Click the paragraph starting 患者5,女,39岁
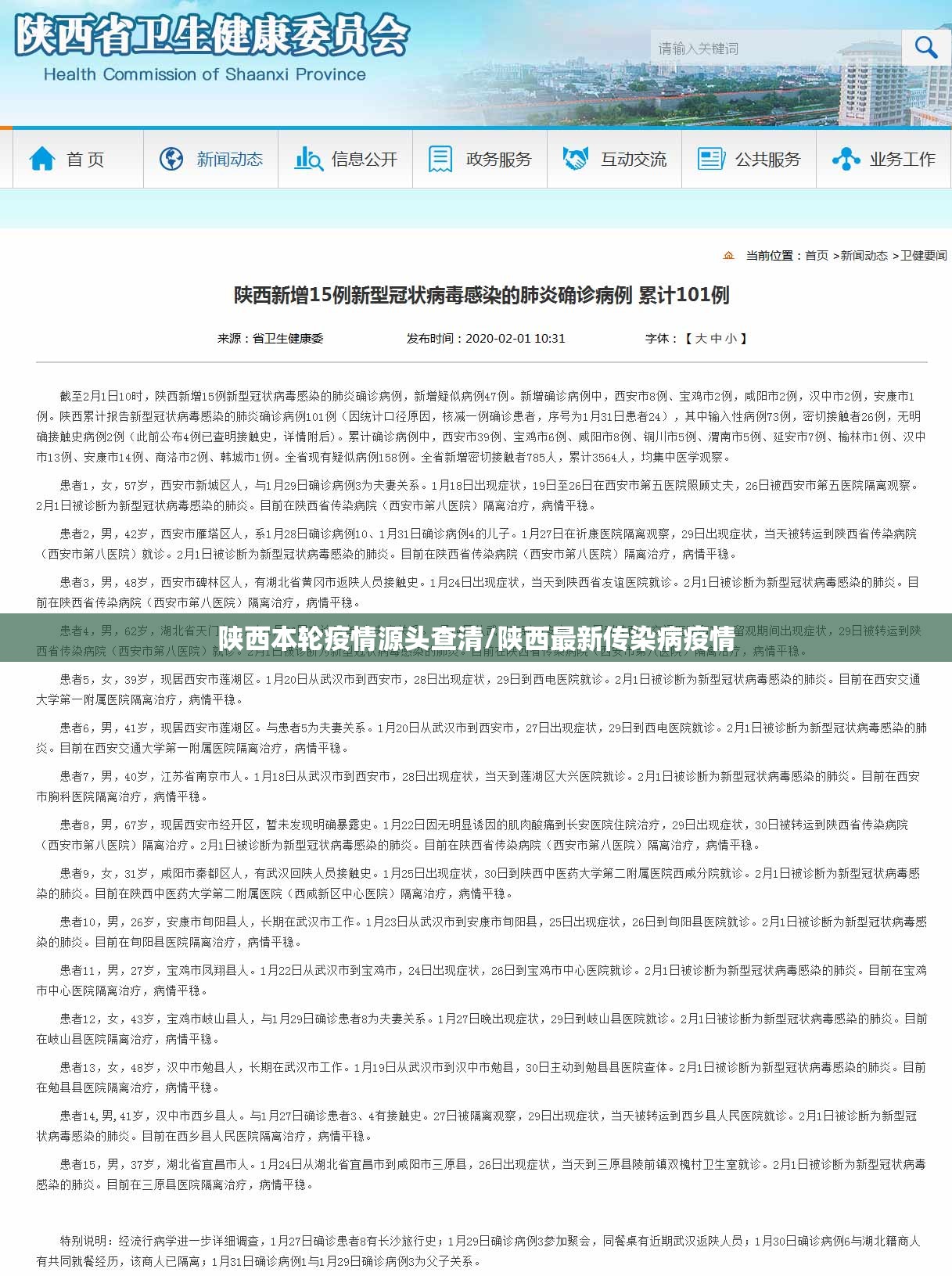This screenshot has width=952, height=1276. coord(480,689)
